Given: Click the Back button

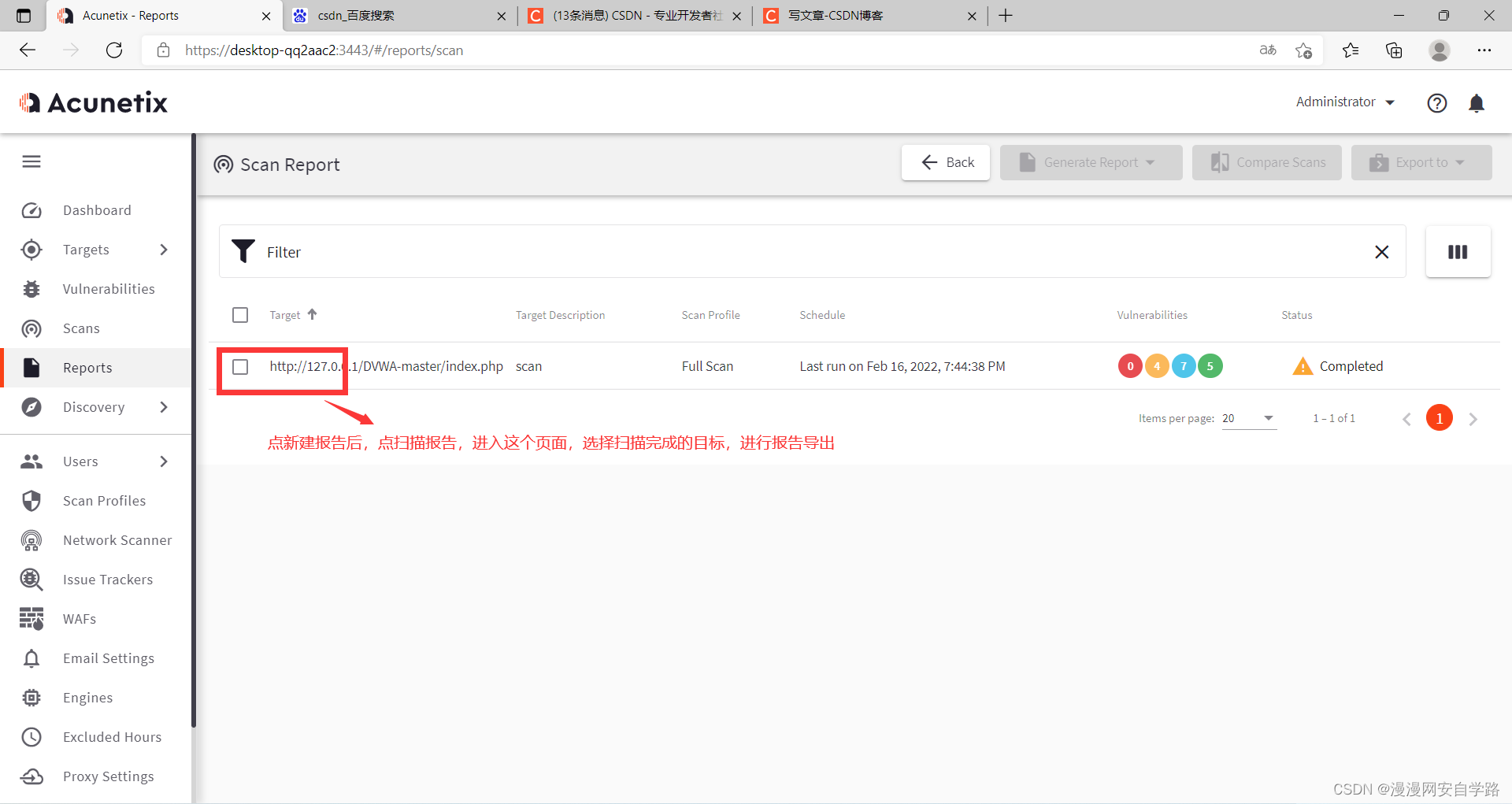Looking at the screenshot, I should click(946, 162).
